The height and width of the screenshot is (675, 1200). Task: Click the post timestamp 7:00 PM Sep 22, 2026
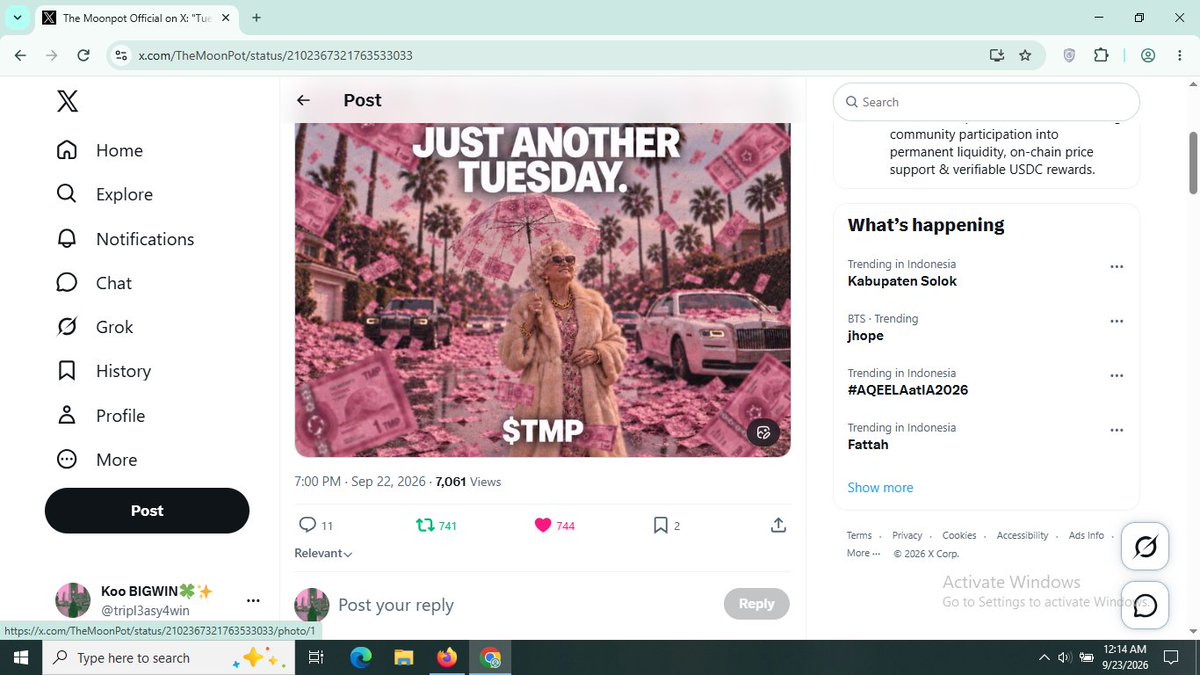(359, 482)
